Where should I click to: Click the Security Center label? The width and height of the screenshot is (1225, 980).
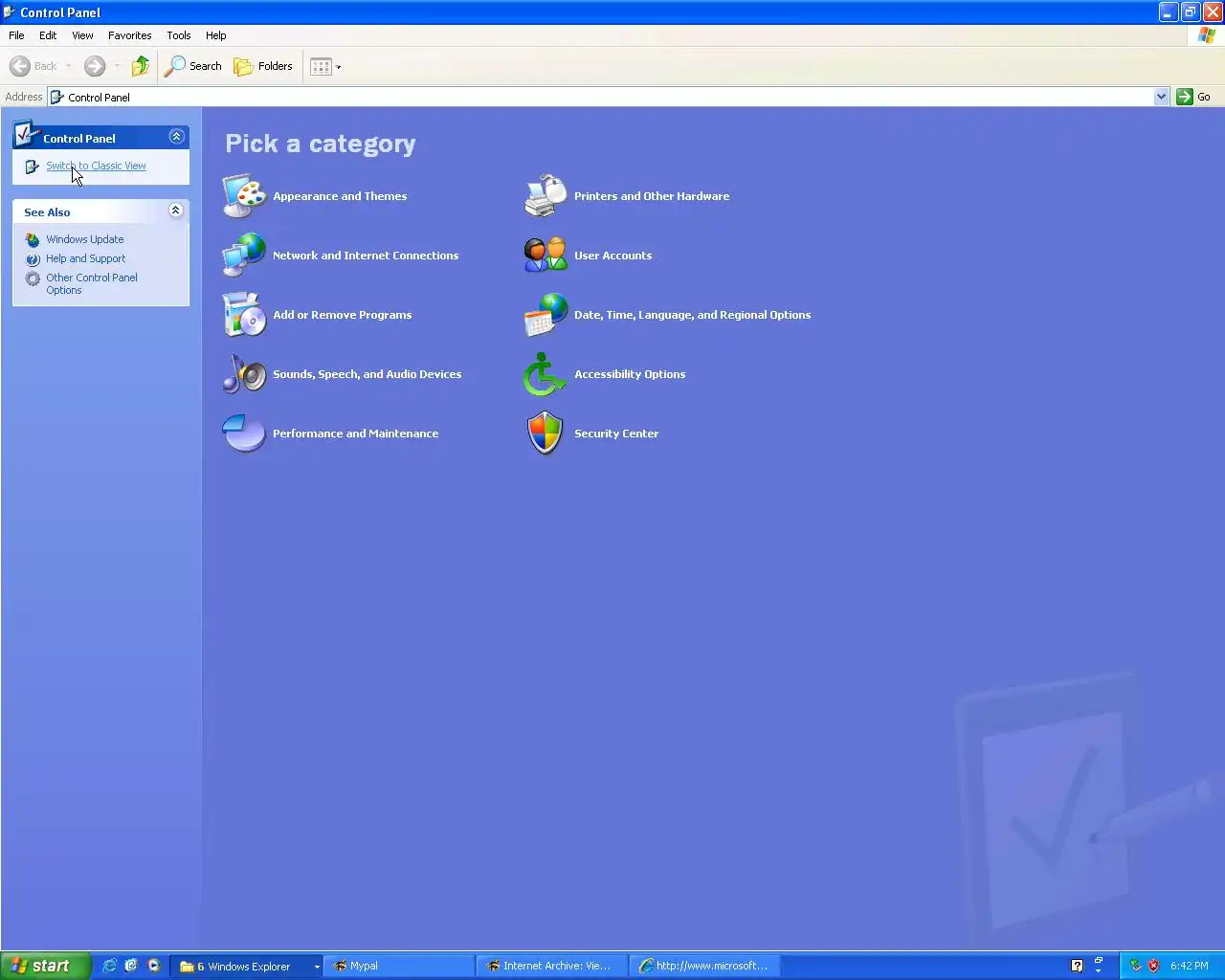616,434
